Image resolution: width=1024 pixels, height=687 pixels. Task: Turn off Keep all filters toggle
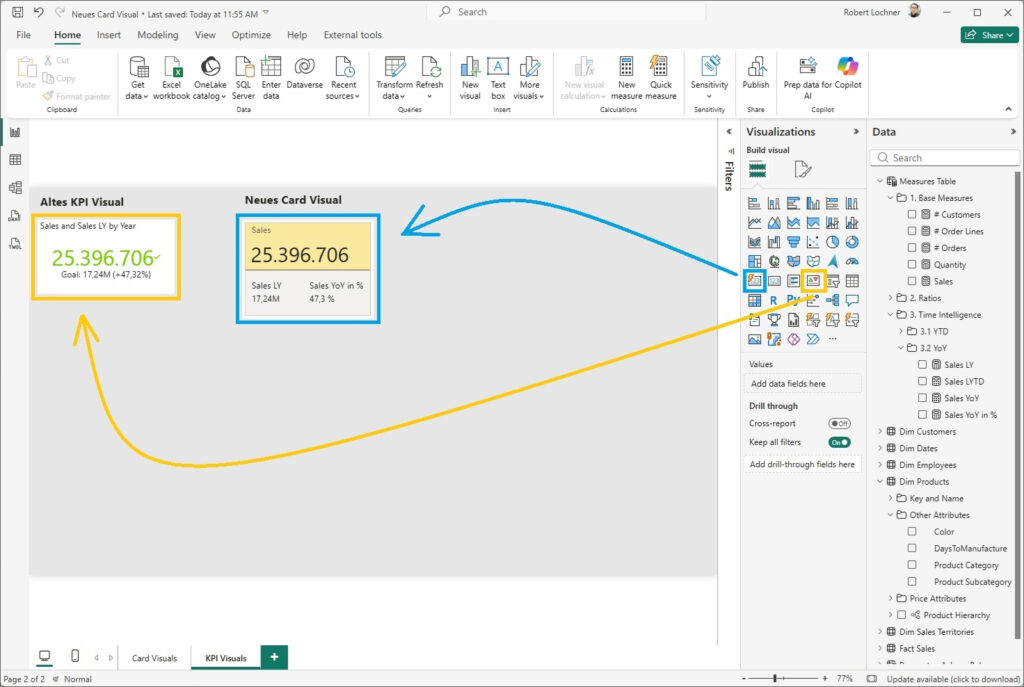[x=839, y=442]
